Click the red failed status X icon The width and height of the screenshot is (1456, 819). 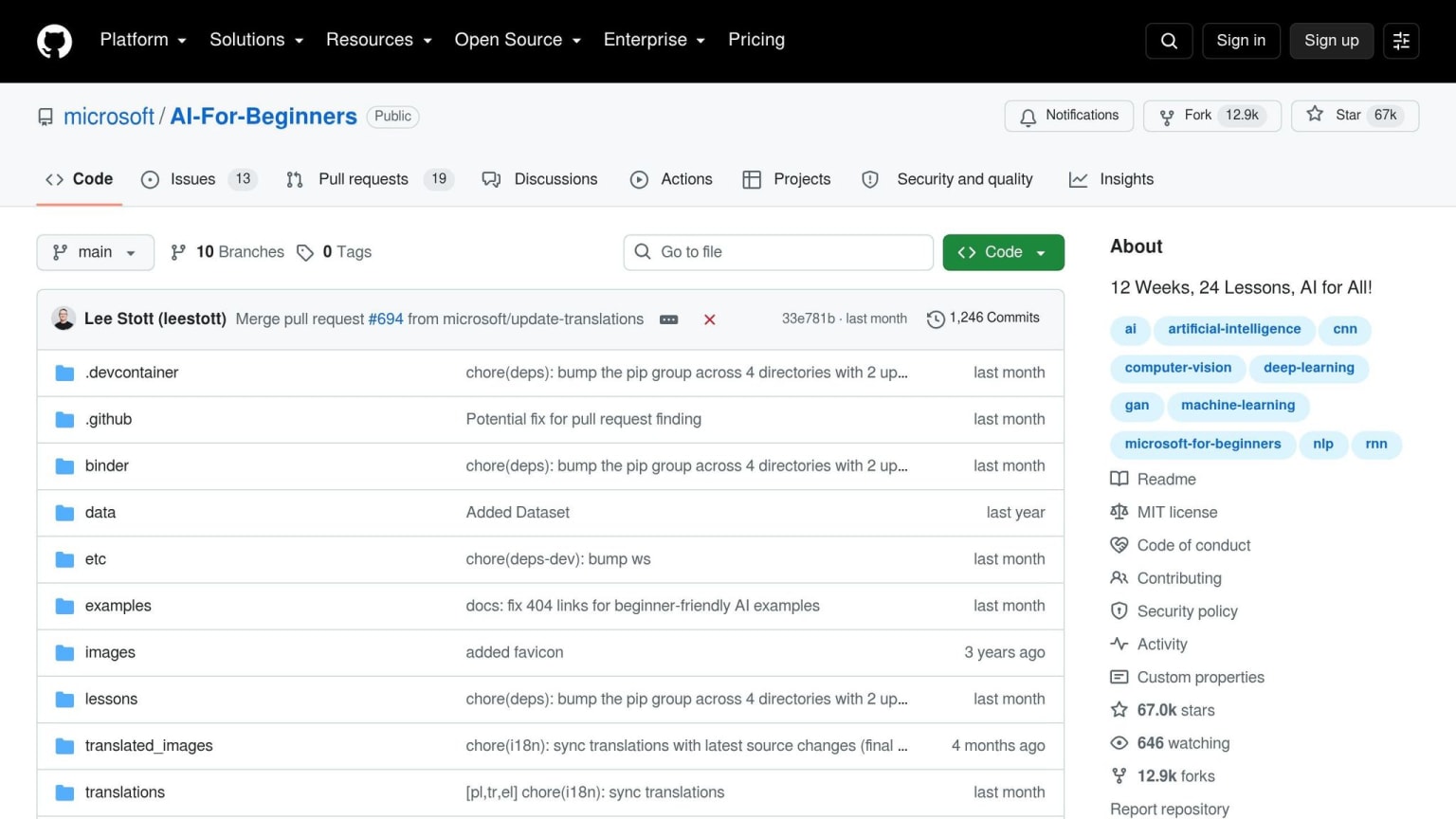coord(709,319)
